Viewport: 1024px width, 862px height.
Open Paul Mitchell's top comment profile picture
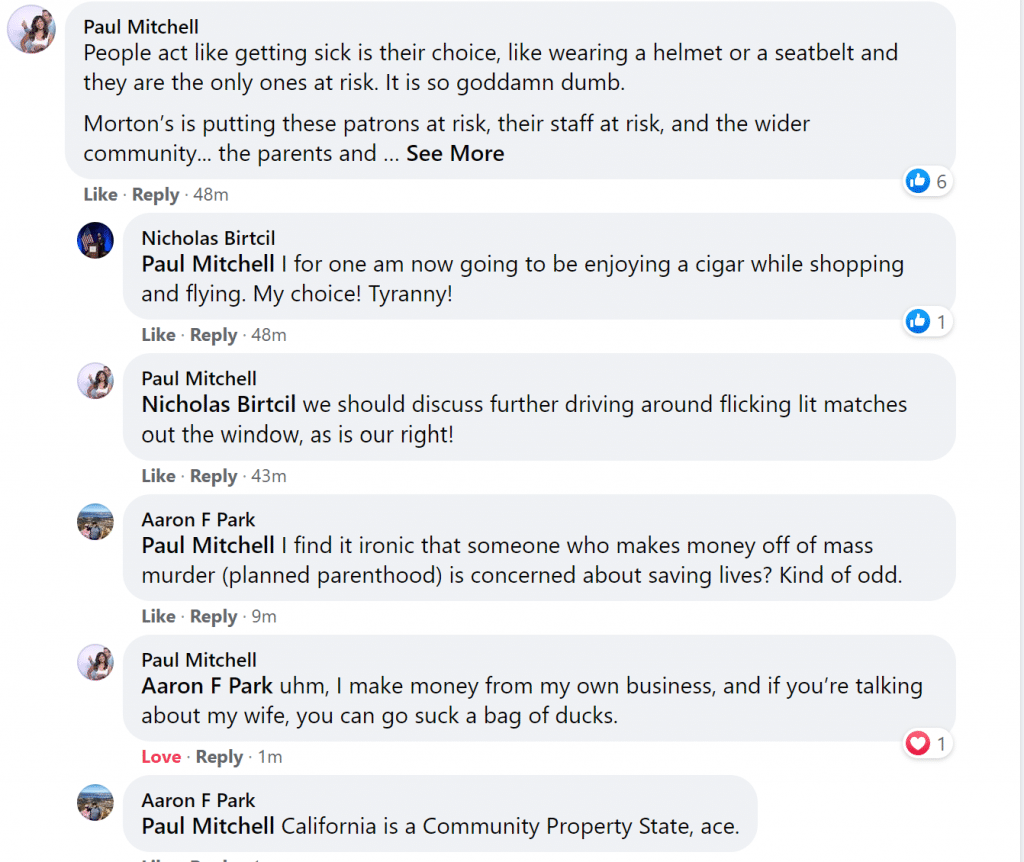31,28
